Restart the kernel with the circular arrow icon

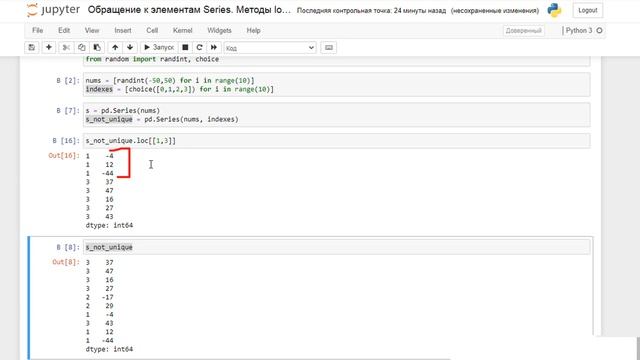pyautogui.click(x=199, y=48)
